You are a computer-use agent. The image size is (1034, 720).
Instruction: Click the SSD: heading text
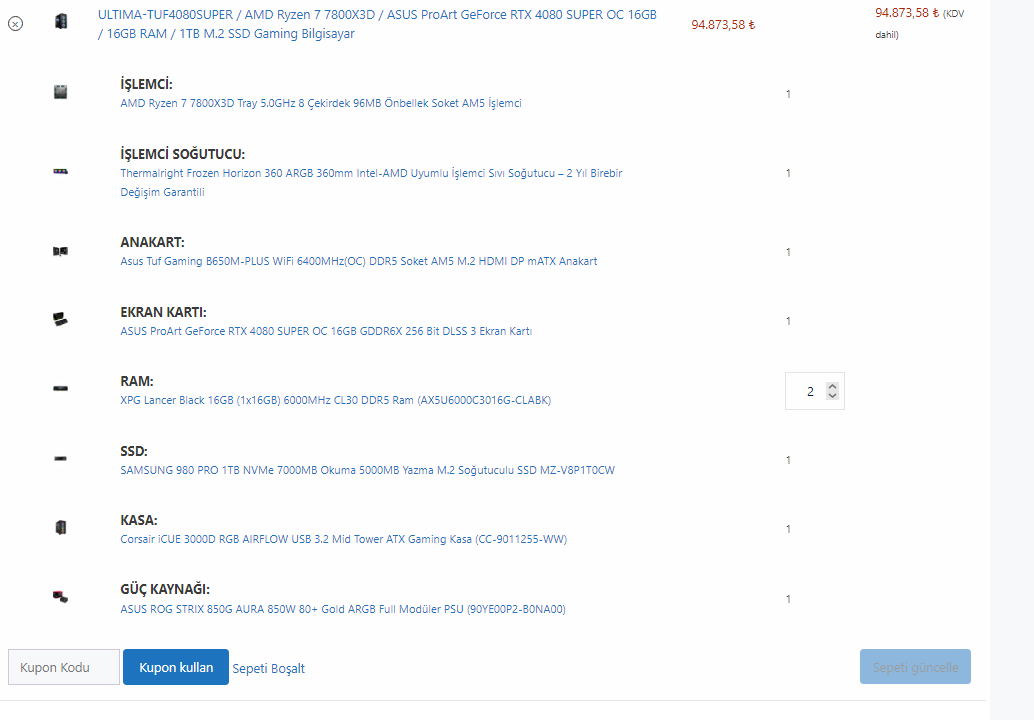tap(134, 451)
